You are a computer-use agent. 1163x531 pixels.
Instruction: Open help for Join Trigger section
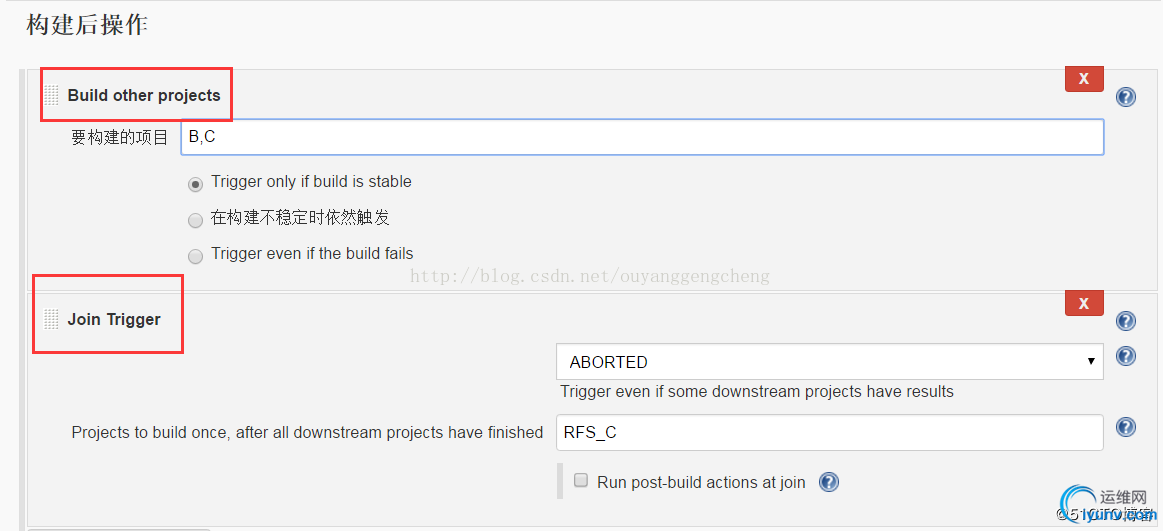click(x=1126, y=321)
